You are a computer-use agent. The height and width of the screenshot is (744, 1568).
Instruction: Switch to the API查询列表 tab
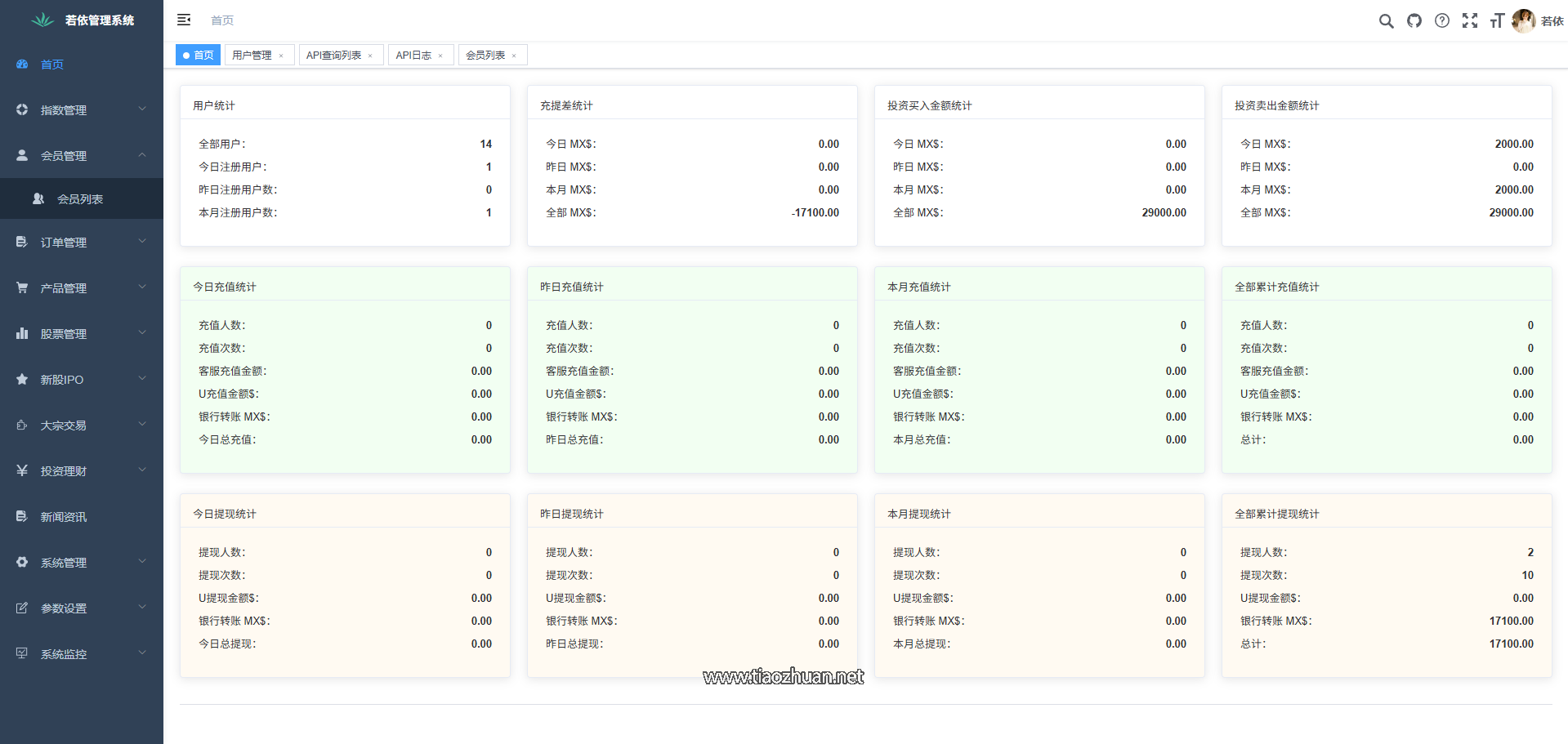pyautogui.click(x=333, y=55)
